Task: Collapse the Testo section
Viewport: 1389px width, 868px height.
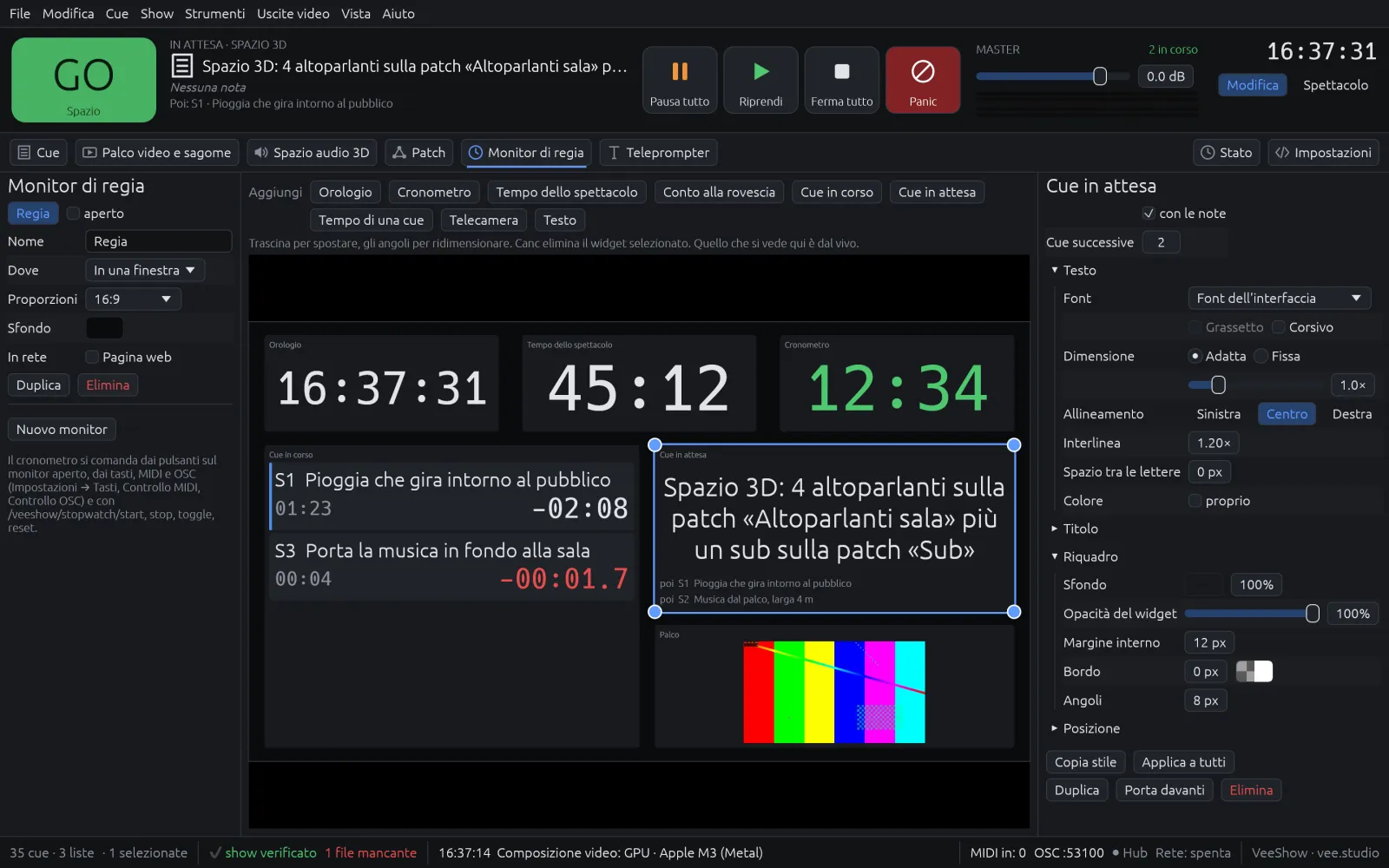Action: pyautogui.click(x=1055, y=270)
